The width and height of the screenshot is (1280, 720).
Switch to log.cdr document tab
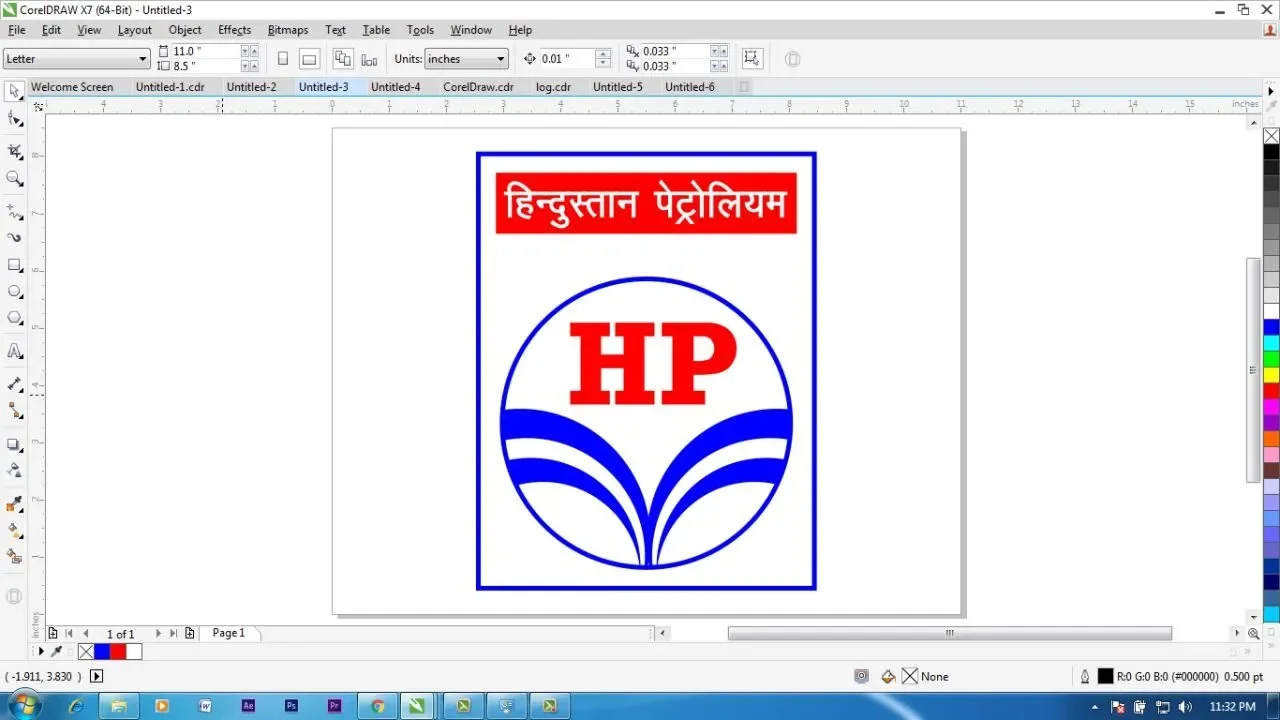[553, 87]
